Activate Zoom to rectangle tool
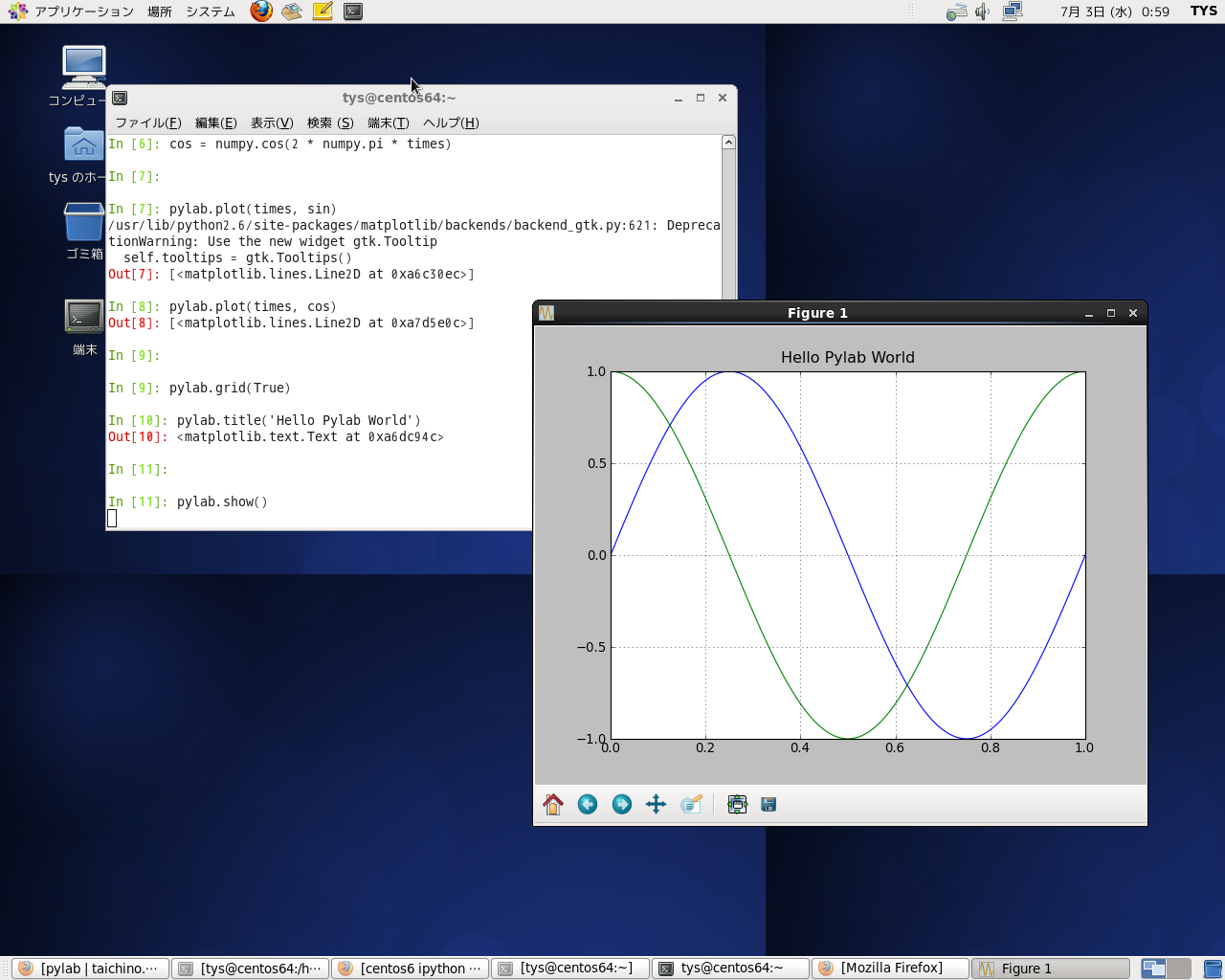The width and height of the screenshot is (1225, 980). pos(691,805)
